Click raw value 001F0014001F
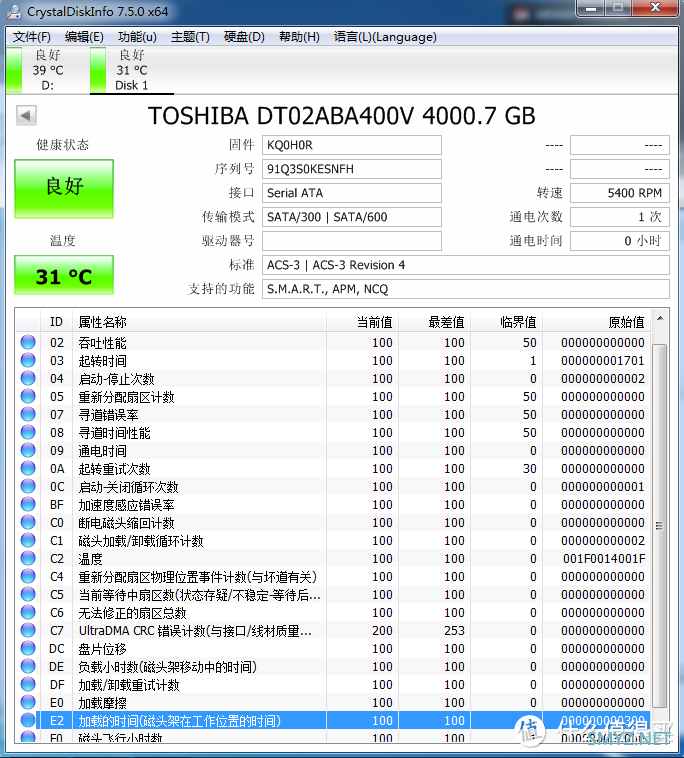684x758 pixels. click(604, 558)
